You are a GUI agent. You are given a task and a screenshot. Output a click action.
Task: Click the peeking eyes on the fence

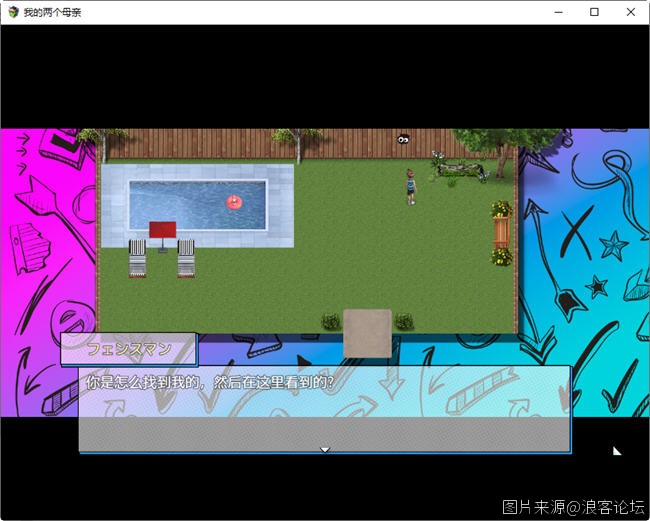point(403,140)
